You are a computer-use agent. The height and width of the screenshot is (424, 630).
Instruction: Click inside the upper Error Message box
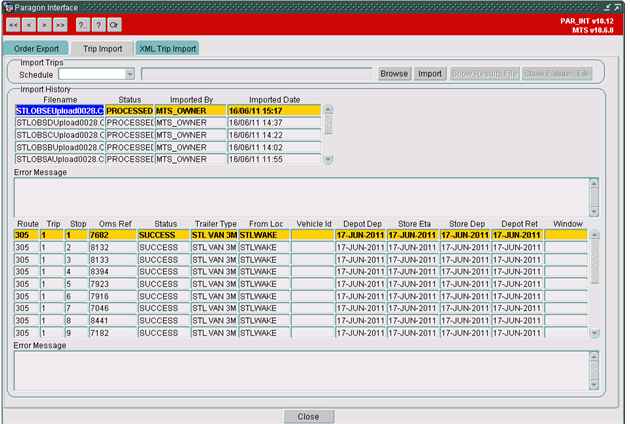[x=302, y=197]
